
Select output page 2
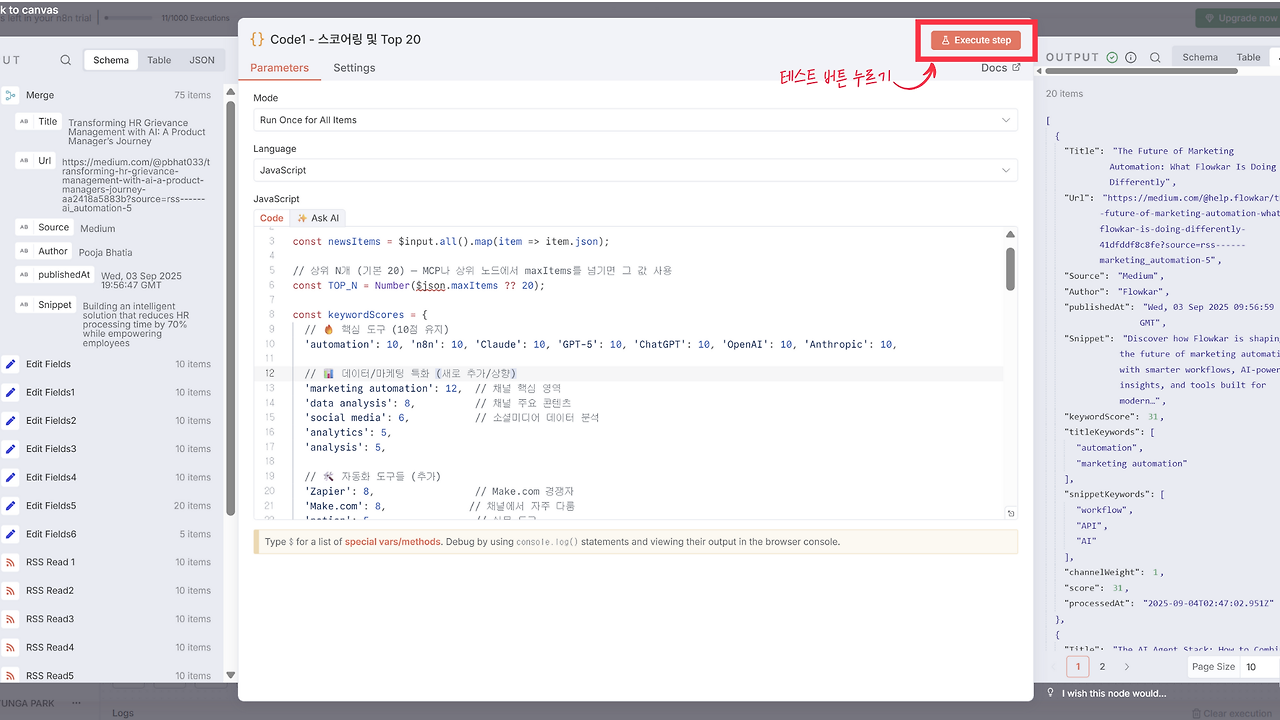coord(1102,667)
